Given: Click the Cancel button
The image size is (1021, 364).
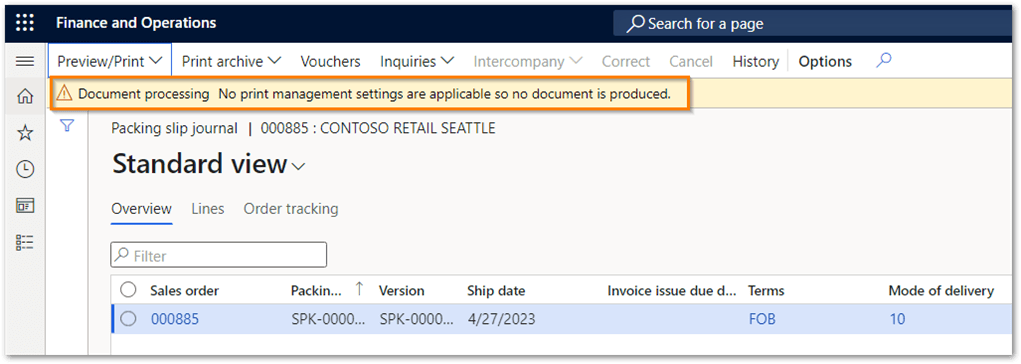Looking at the screenshot, I should 691,62.
